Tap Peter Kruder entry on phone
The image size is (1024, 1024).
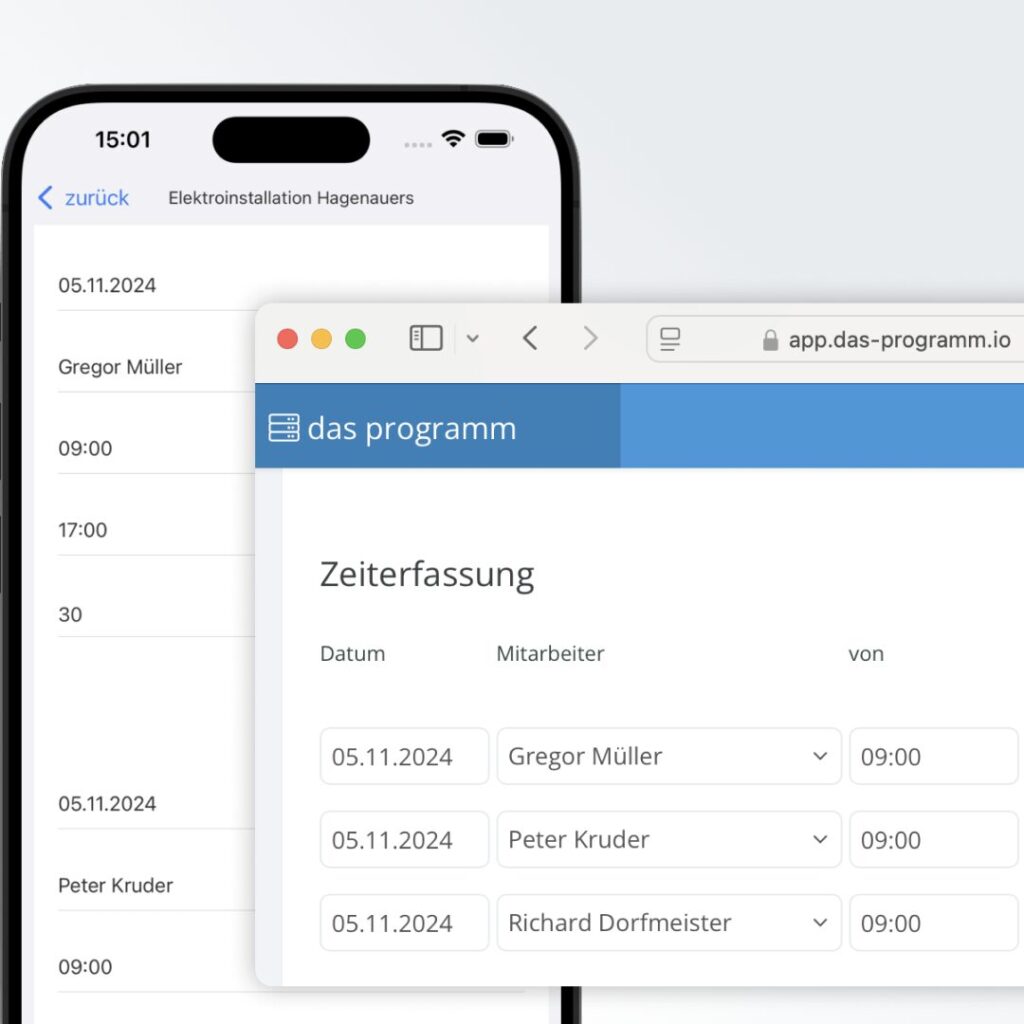coord(116,886)
